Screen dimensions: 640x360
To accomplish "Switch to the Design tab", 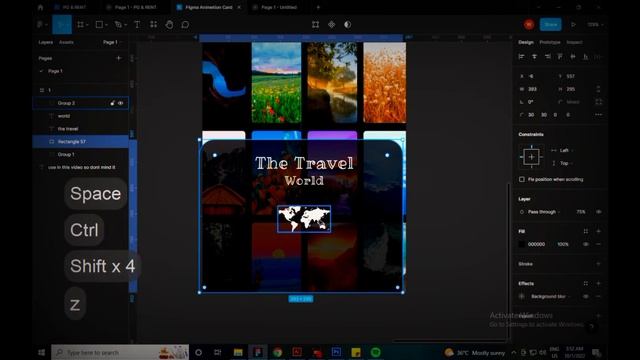I will tap(526, 42).
